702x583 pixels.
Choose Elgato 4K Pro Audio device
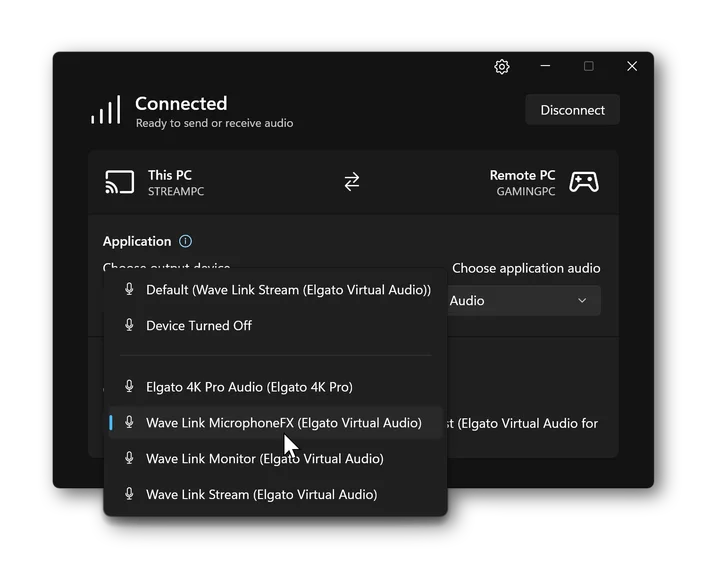(275, 387)
